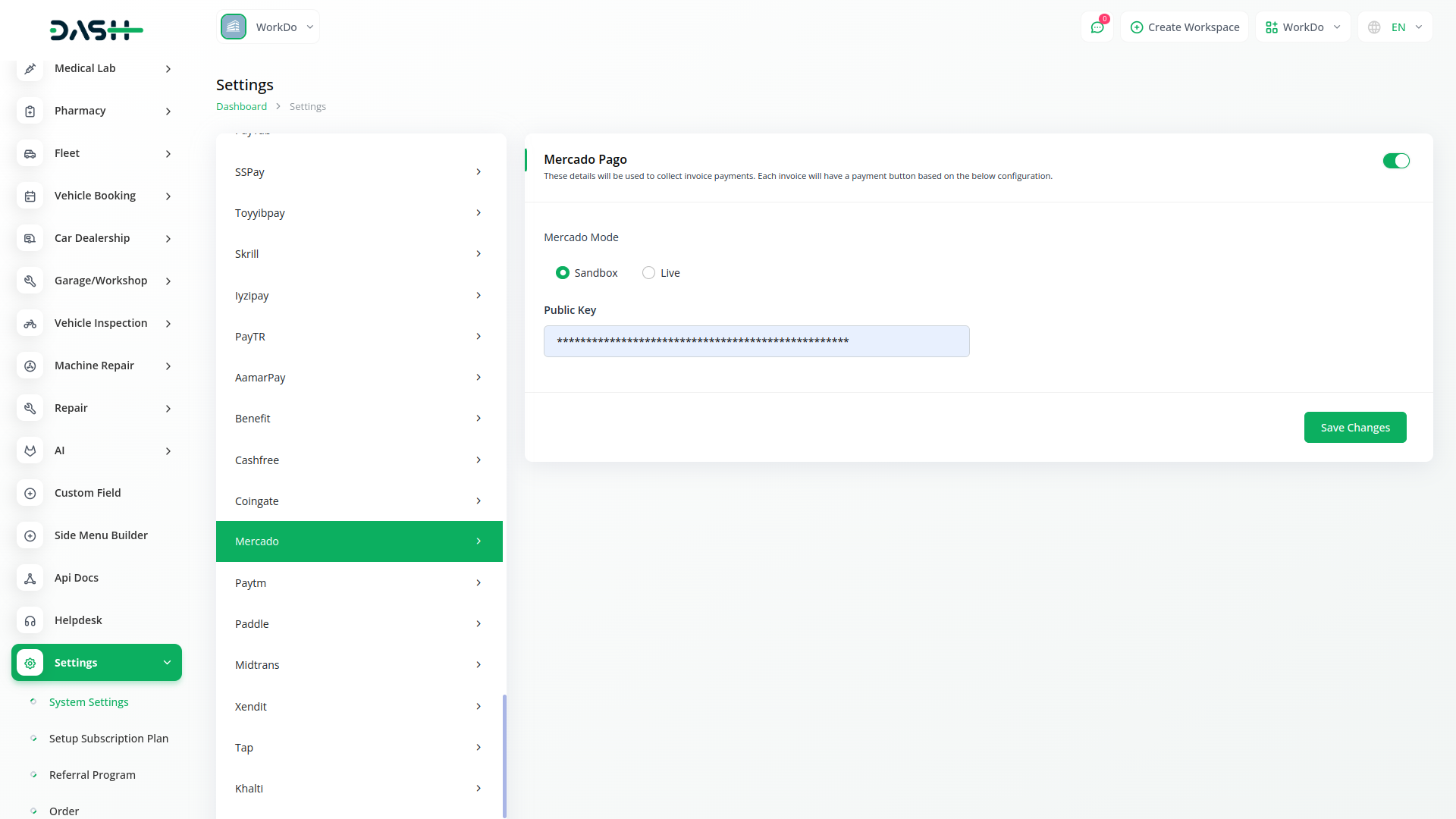Image resolution: width=1456 pixels, height=819 pixels.
Task: Select the Live mode radio button
Action: [648, 273]
